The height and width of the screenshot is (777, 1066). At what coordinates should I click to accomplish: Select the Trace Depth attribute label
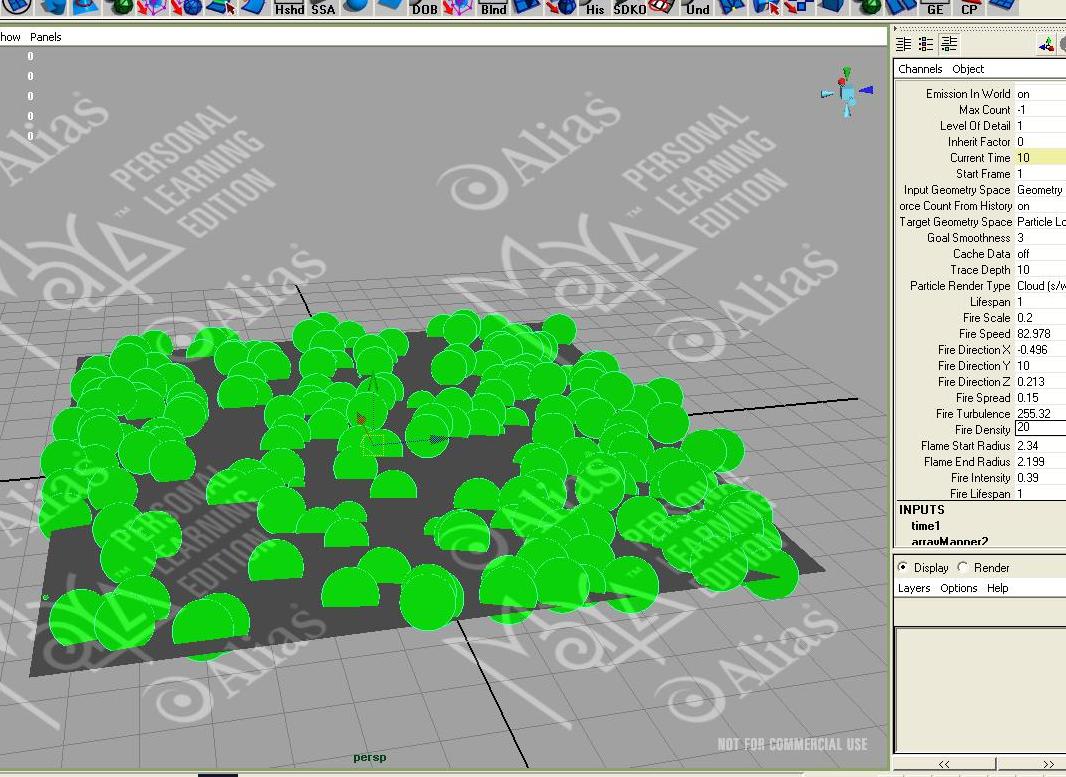point(980,270)
